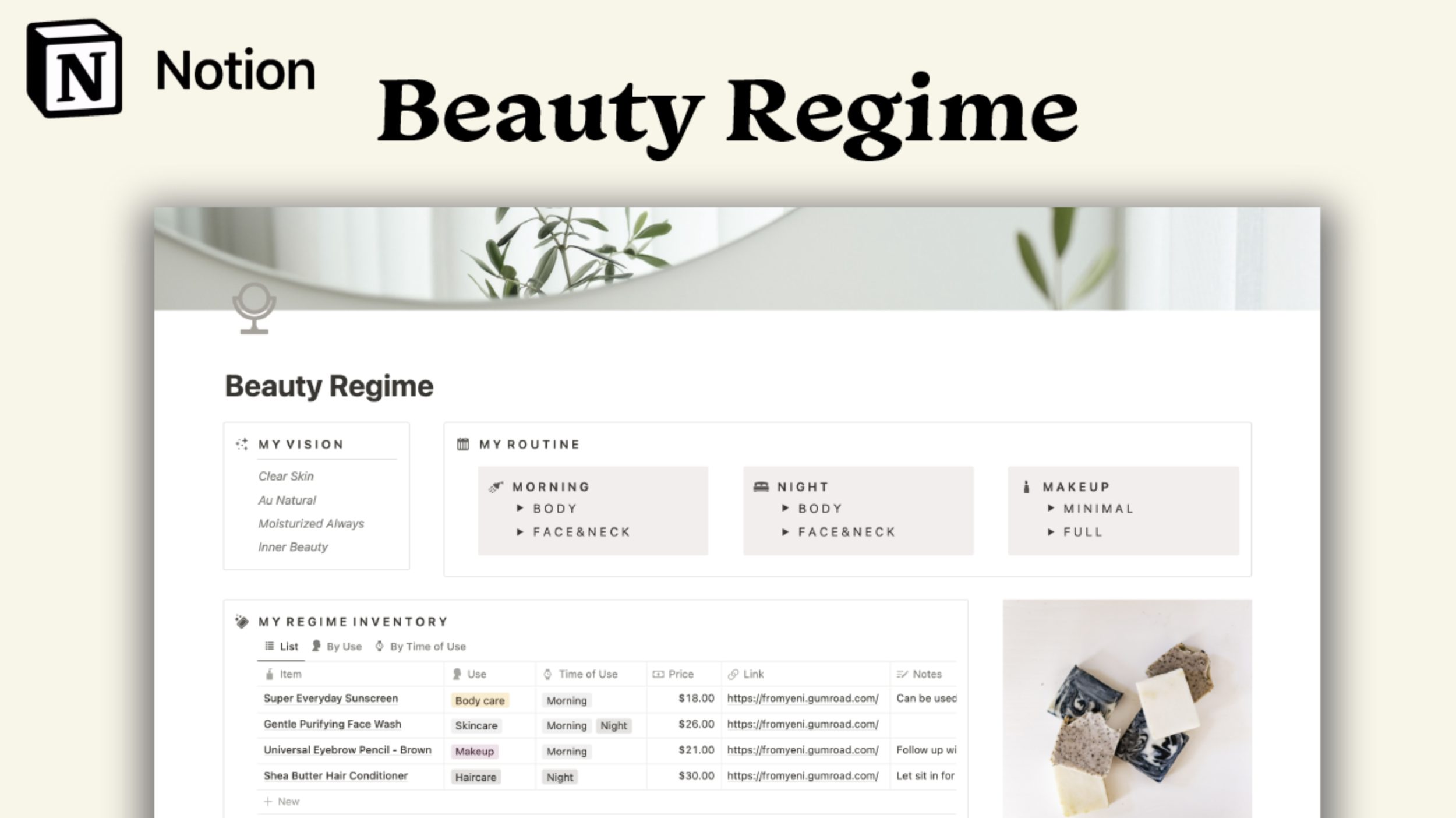This screenshot has height=818, width=1456.
Task: Click the pink Makeup tag
Action: 475,751
